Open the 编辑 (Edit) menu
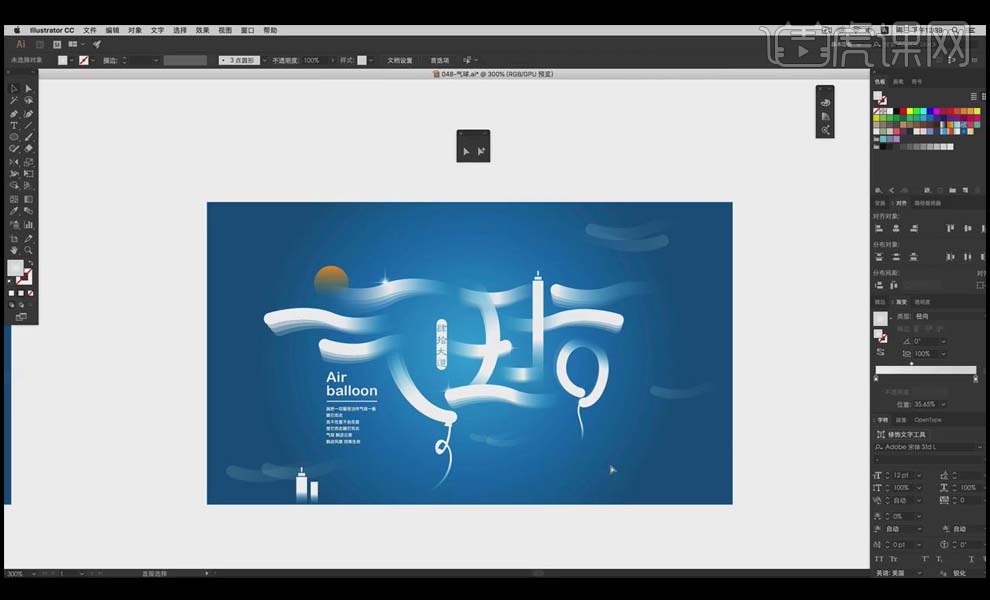This screenshot has width=990, height=600. click(112, 30)
